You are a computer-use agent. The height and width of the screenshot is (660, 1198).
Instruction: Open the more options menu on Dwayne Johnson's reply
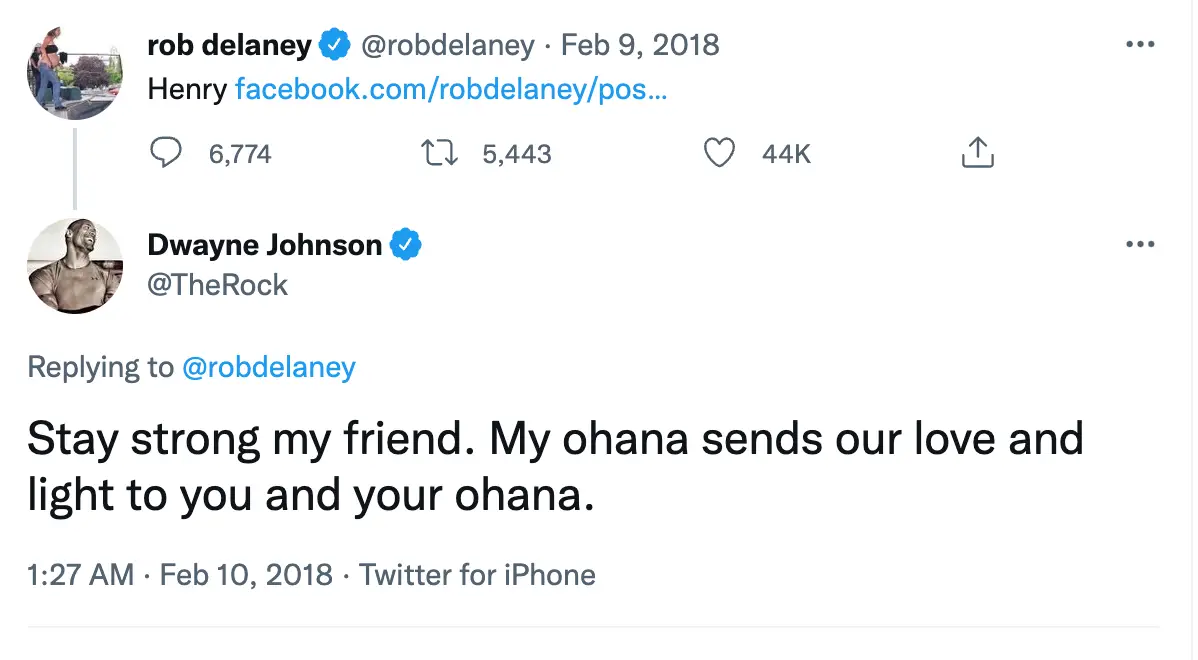[1141, 243]
